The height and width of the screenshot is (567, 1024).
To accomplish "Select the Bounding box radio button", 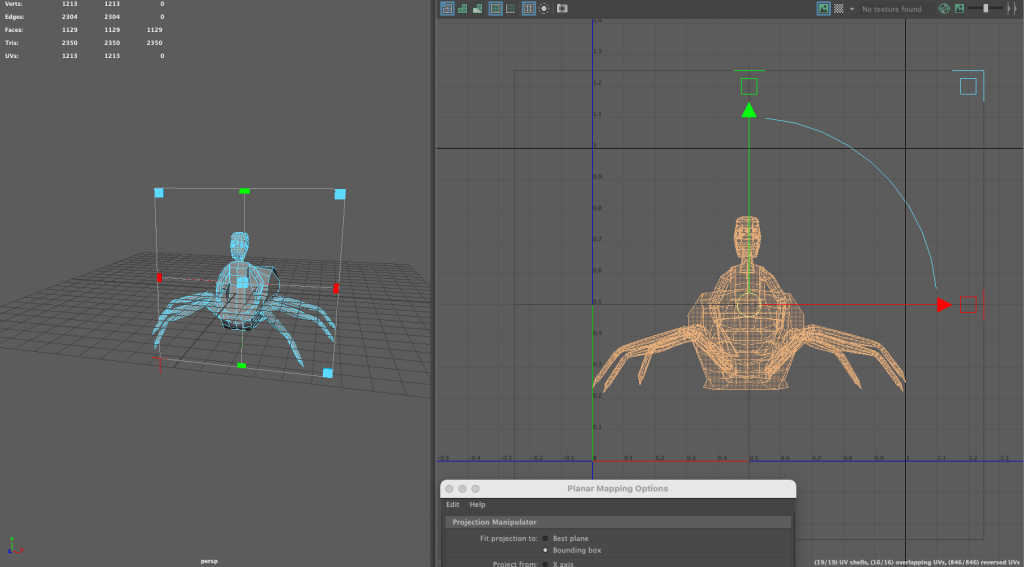I will pyautogui.click(x=545, y=551).
